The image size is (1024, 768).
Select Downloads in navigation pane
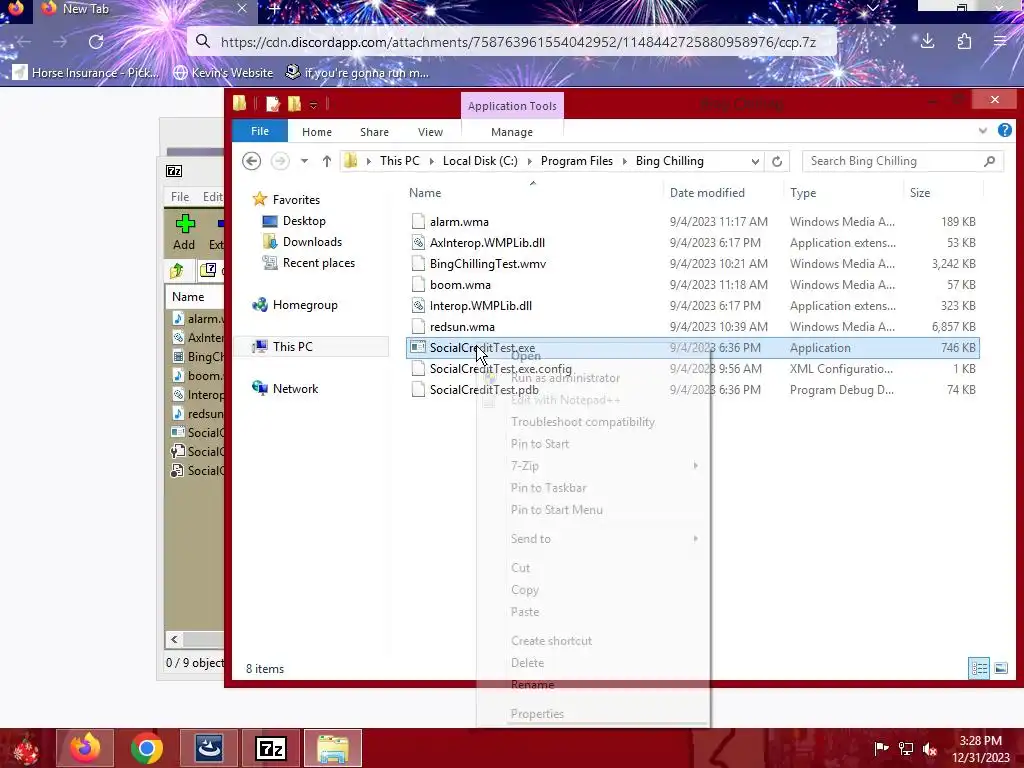pyautogui.click(x=303, y=242)
